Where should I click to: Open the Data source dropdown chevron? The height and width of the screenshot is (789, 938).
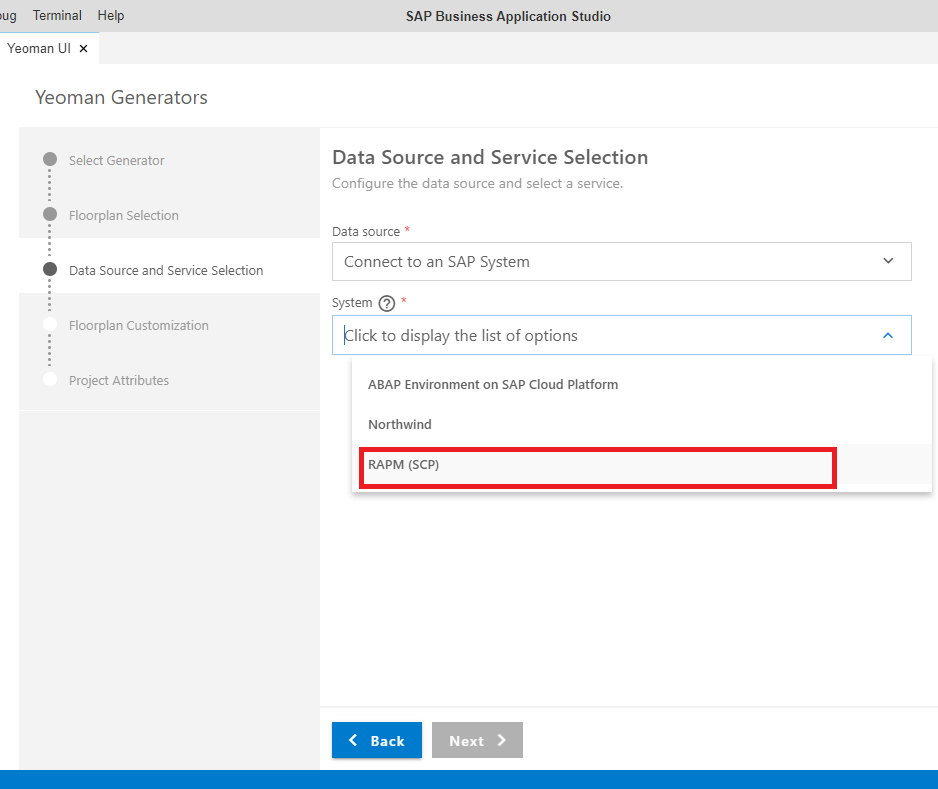click(887, 260)
